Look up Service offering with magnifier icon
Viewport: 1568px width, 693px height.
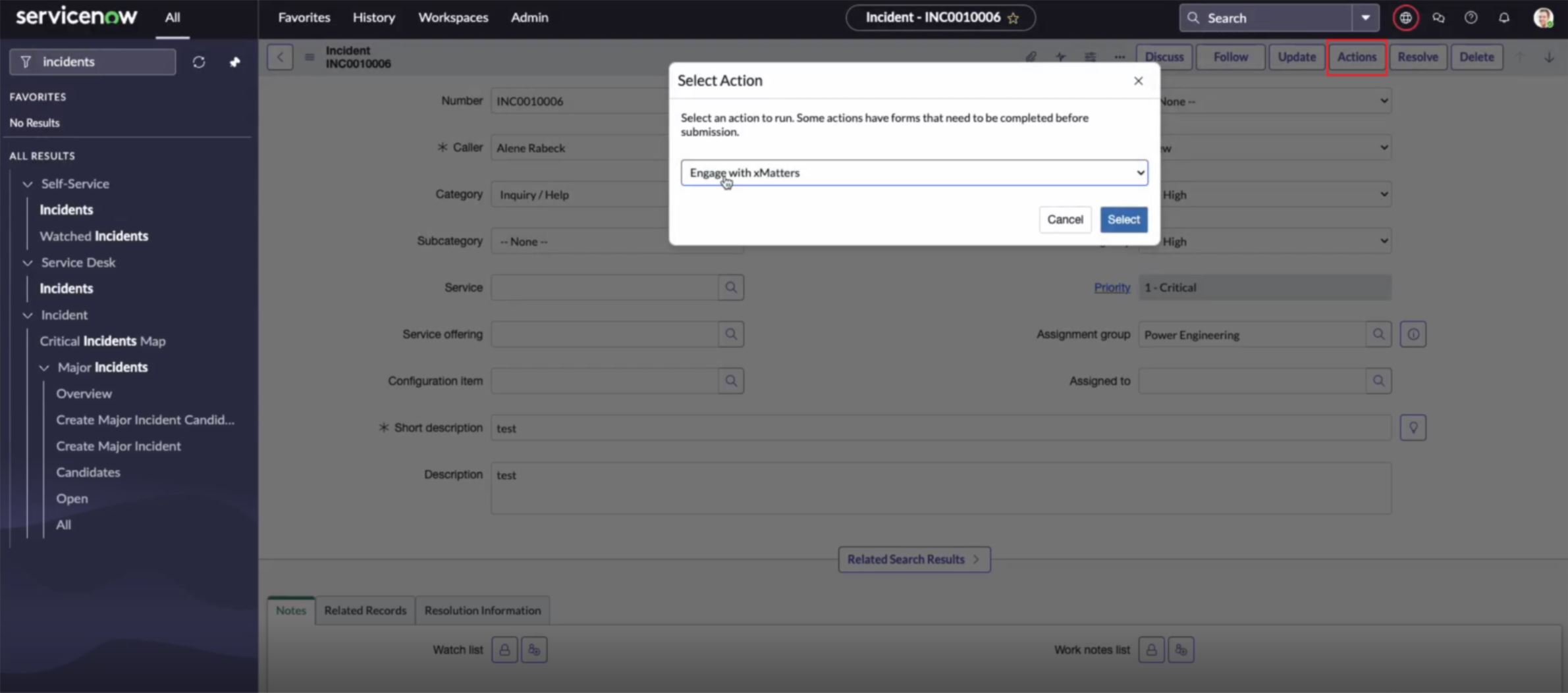pyautogui.click(x=731, y=334)
